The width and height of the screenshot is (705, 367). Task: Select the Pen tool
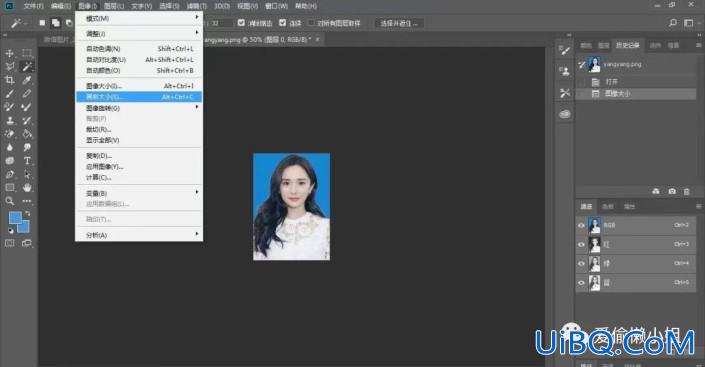[9, 174]
